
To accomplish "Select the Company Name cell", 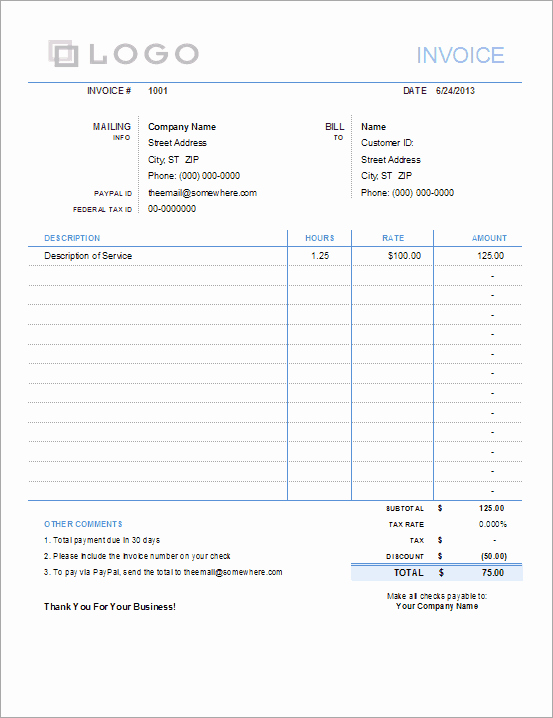I will pyautogui.click(x=182, y=127).
